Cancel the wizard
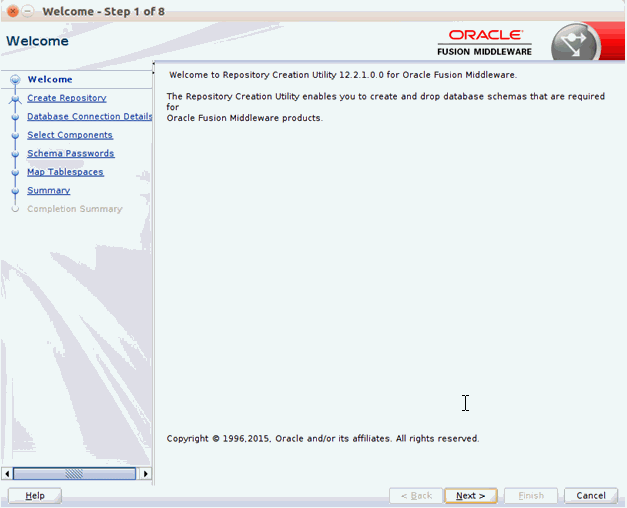Viewport: 627px width, 508px height. tap(591, 496)
